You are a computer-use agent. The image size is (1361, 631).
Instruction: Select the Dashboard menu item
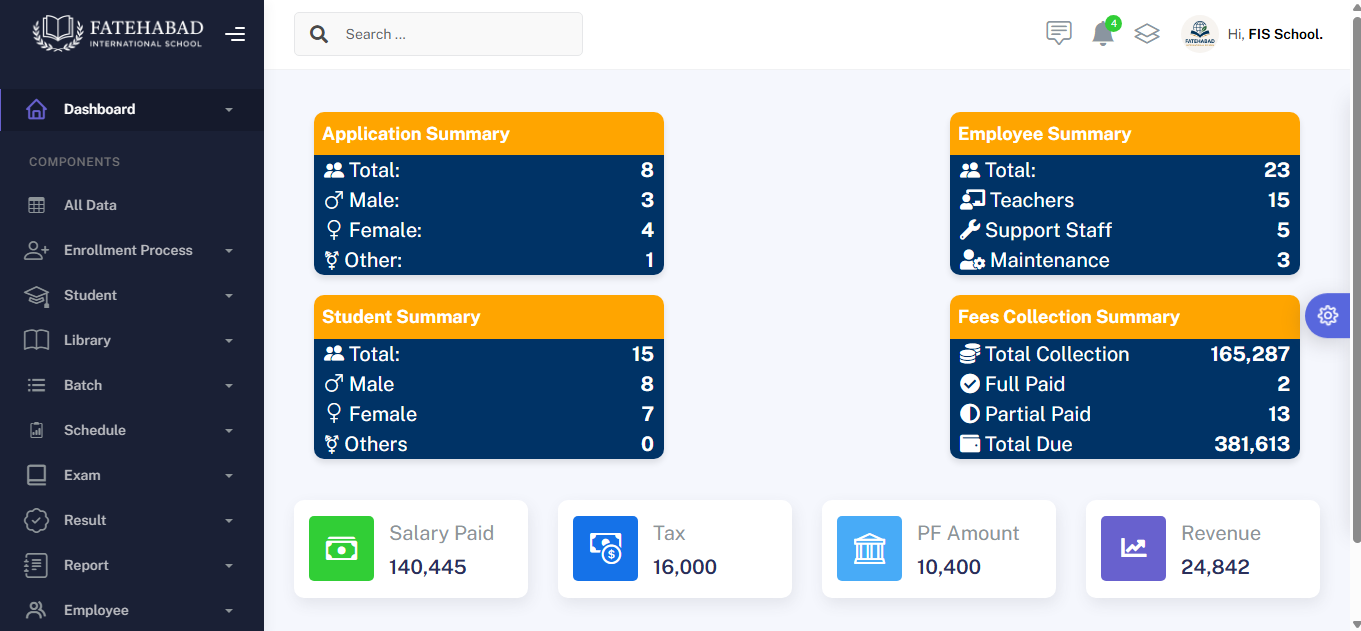[x=132, y=109]
